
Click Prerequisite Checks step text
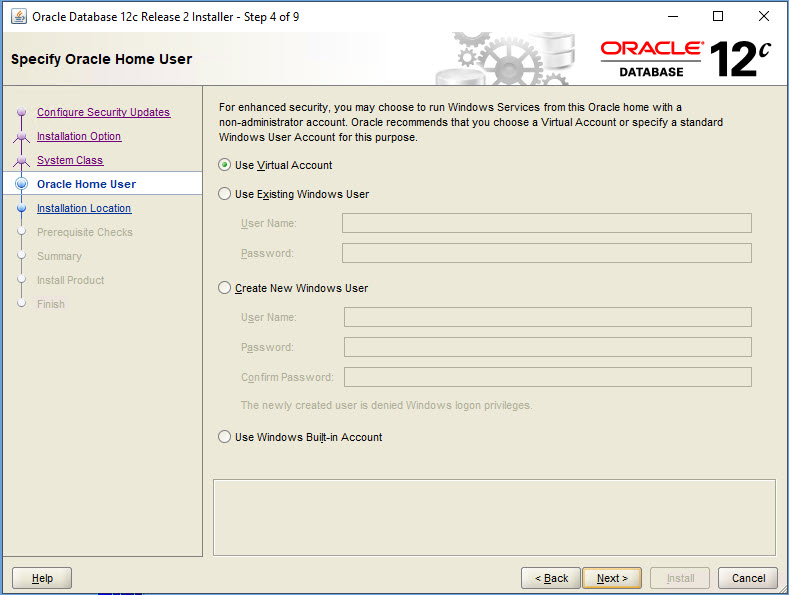(x=85, y=232)
